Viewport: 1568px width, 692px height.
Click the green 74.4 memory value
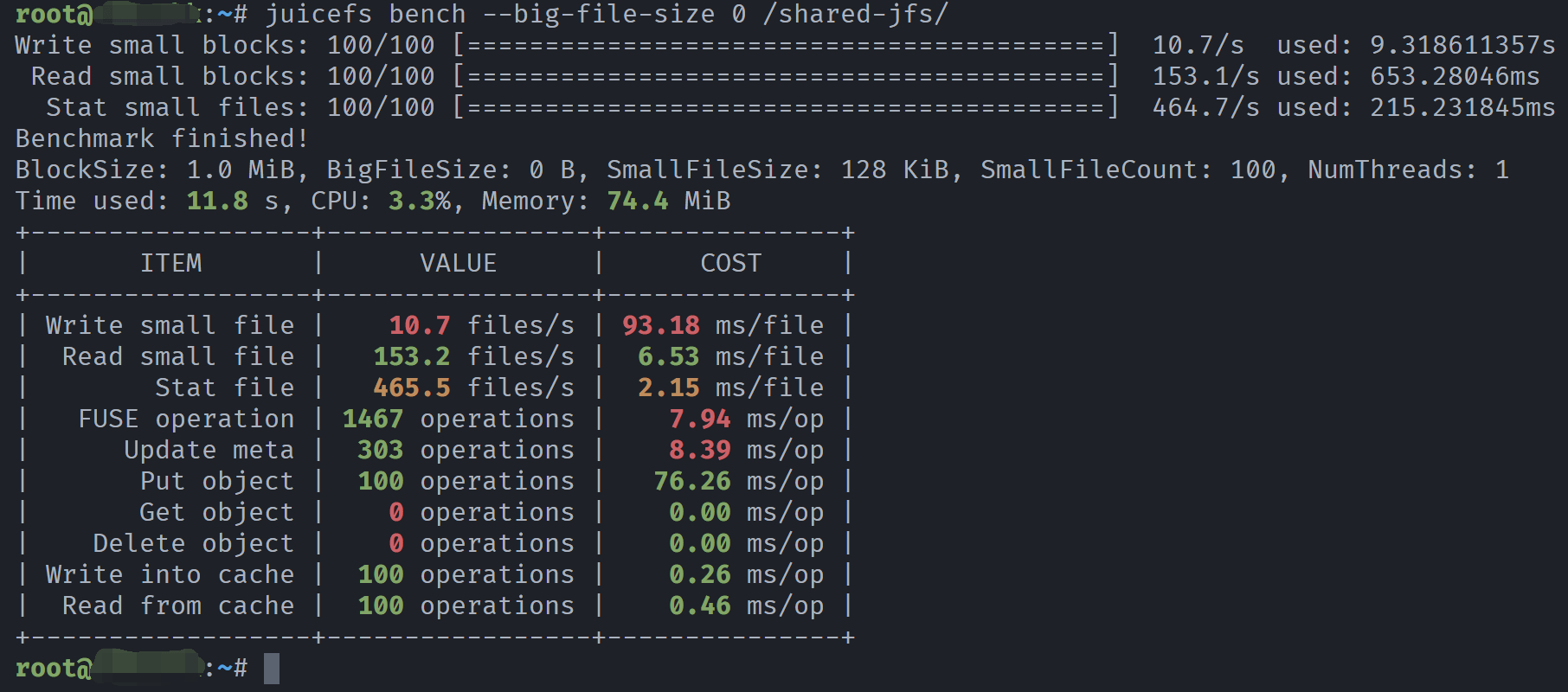(637, 202)
